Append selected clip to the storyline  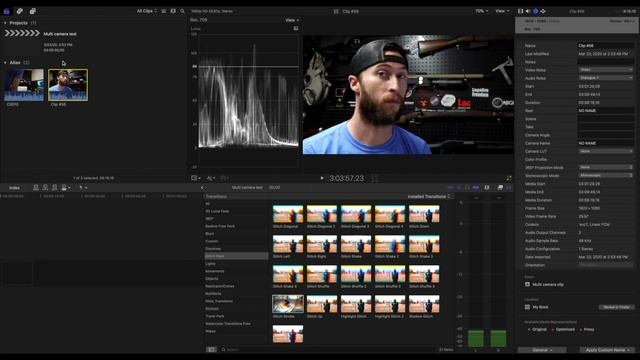(54, 187)
